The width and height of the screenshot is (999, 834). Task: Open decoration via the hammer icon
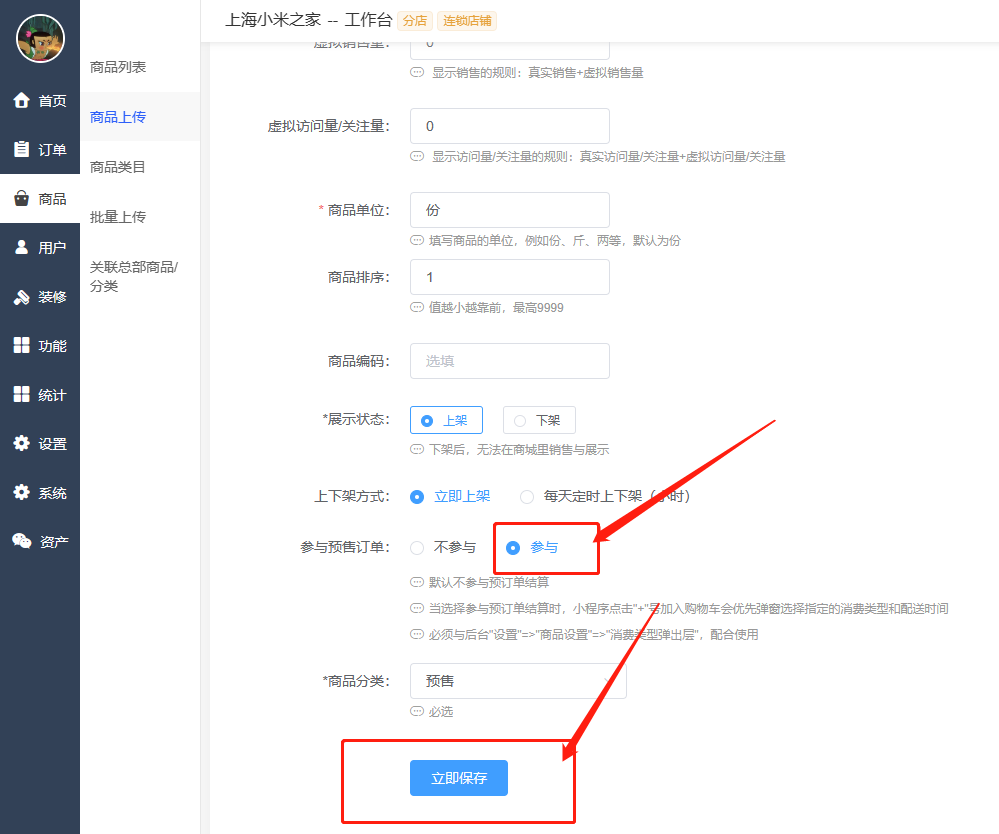(x=21, y=297)
